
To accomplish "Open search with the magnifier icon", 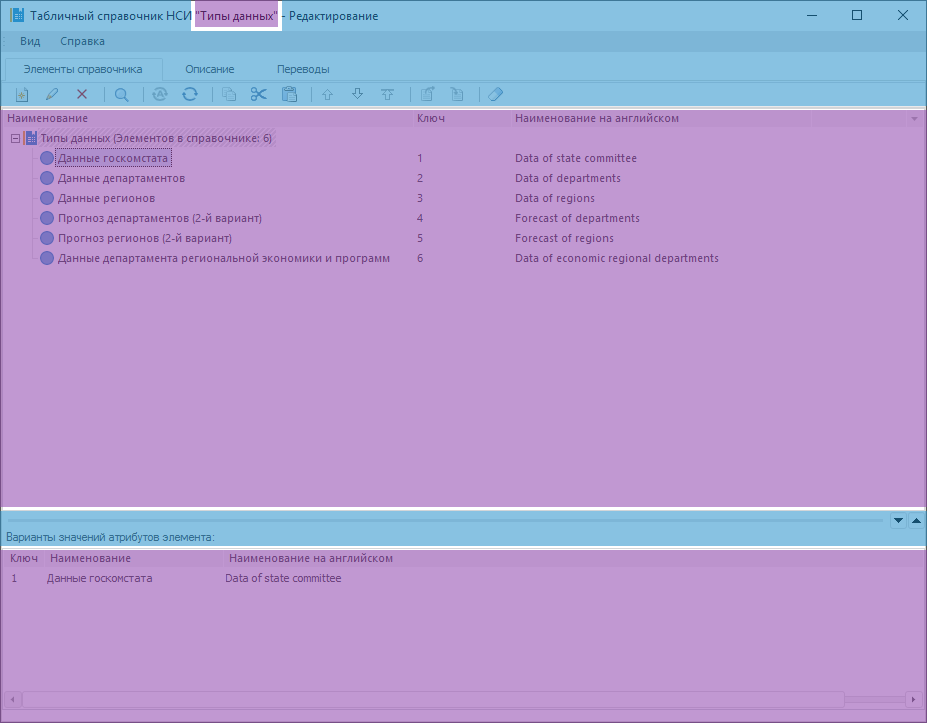I will 121,94.
